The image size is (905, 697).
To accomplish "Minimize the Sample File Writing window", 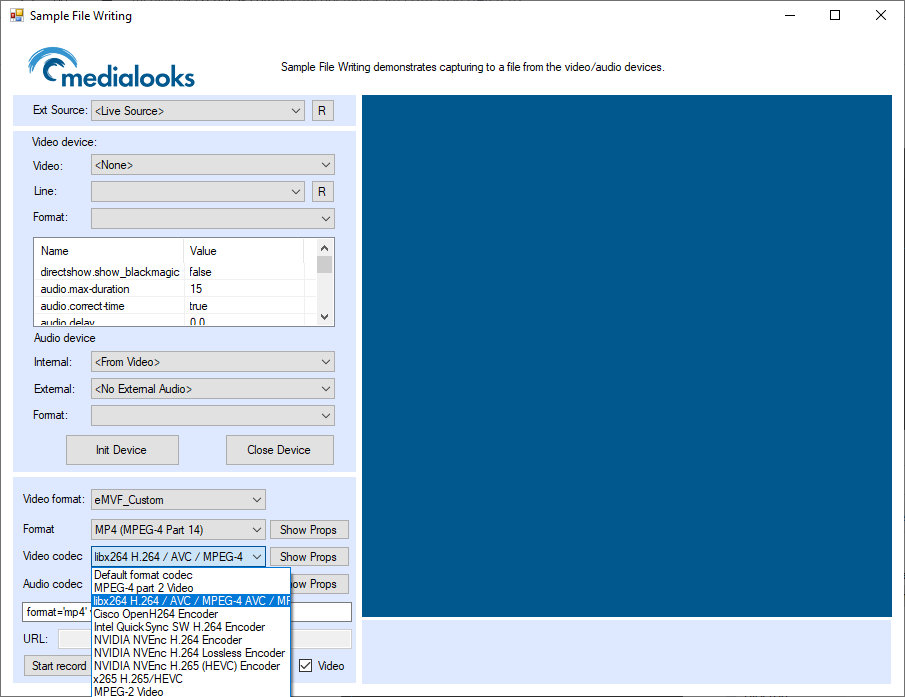I will coord(790,16).
